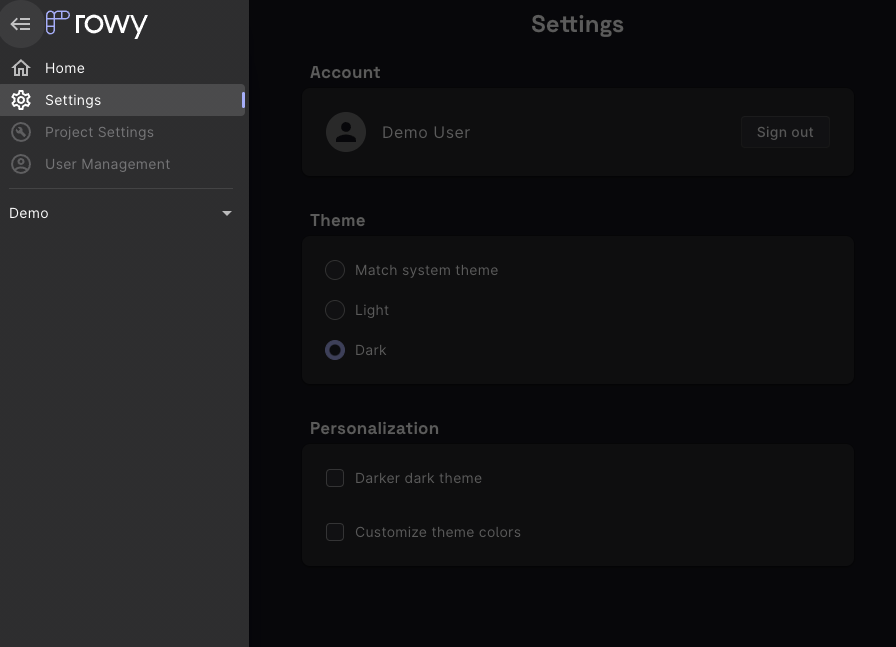Click the User Management person icon
This screenshot has width=896, height=647.
click(21, 164)
